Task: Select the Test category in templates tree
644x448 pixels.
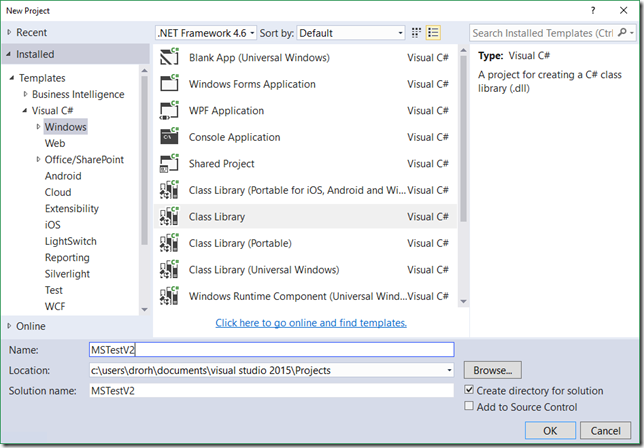Action: [54, 290]
